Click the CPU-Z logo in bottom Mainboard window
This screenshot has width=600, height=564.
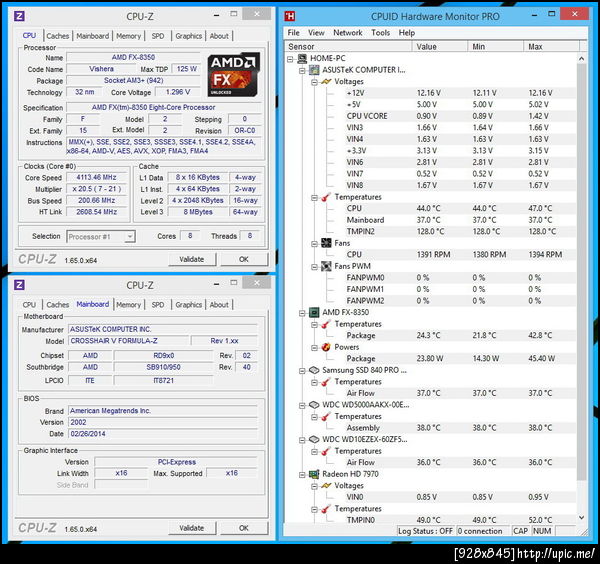(19, 285)
